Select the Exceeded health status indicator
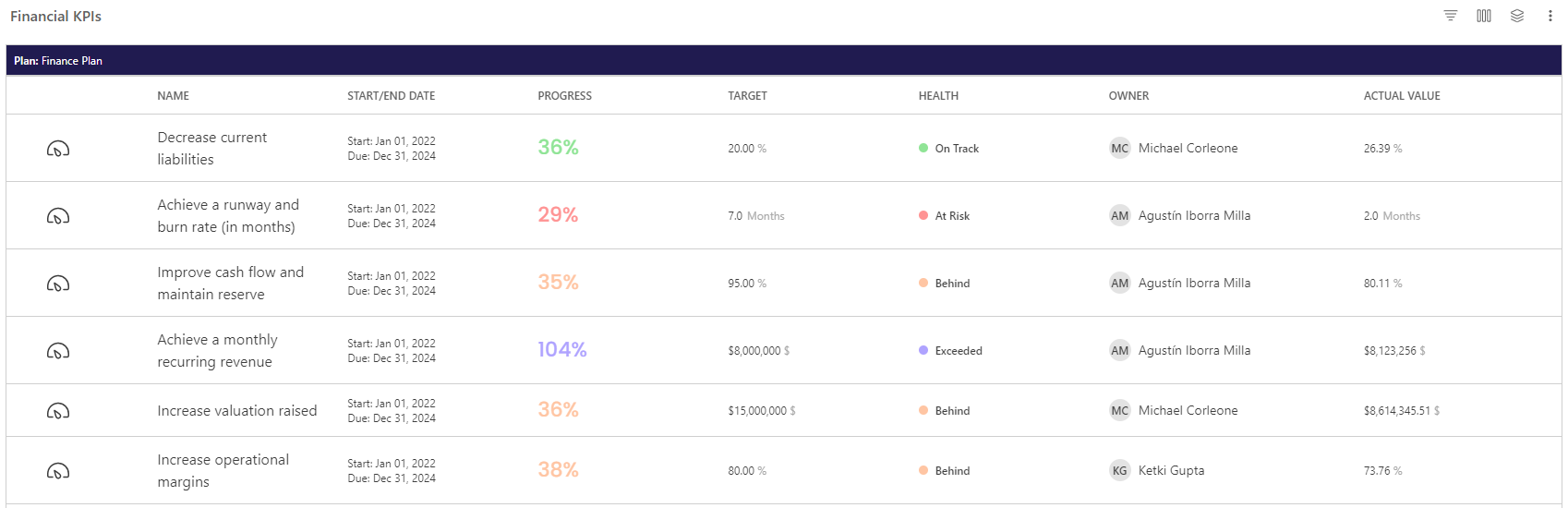 950,351
